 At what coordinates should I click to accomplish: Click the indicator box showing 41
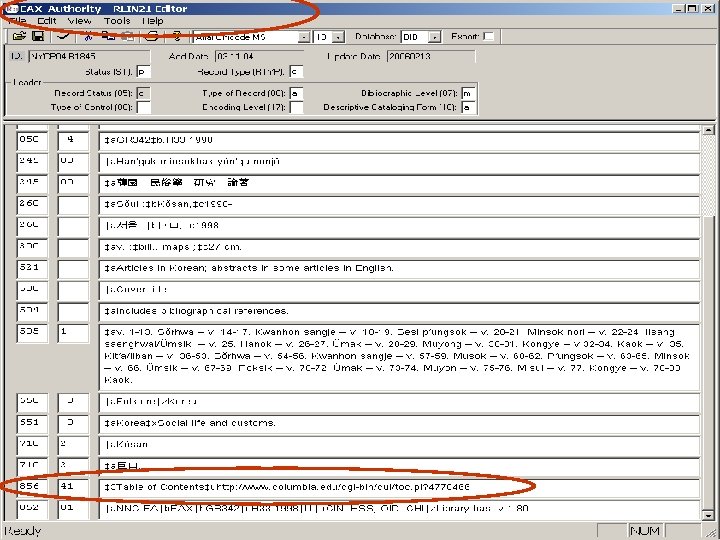pyautogui.click(x=73, y=488)
